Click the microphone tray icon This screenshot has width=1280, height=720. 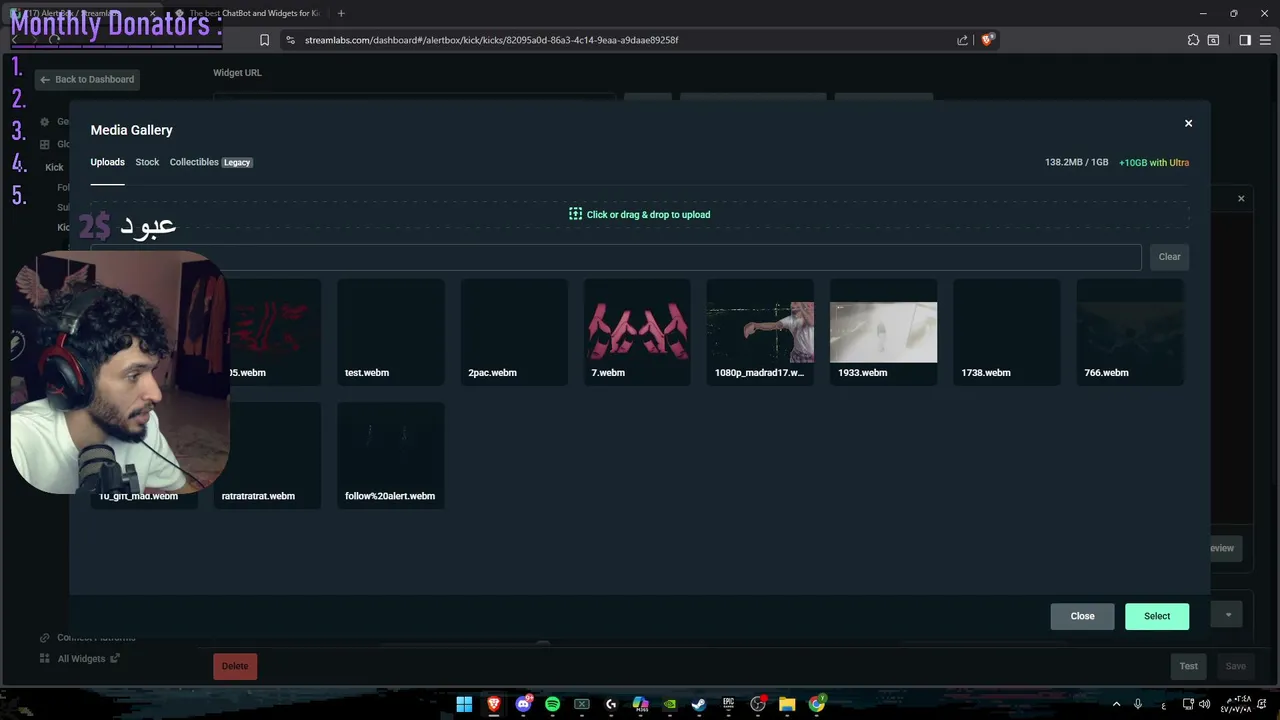click(x=1137, y=704)
